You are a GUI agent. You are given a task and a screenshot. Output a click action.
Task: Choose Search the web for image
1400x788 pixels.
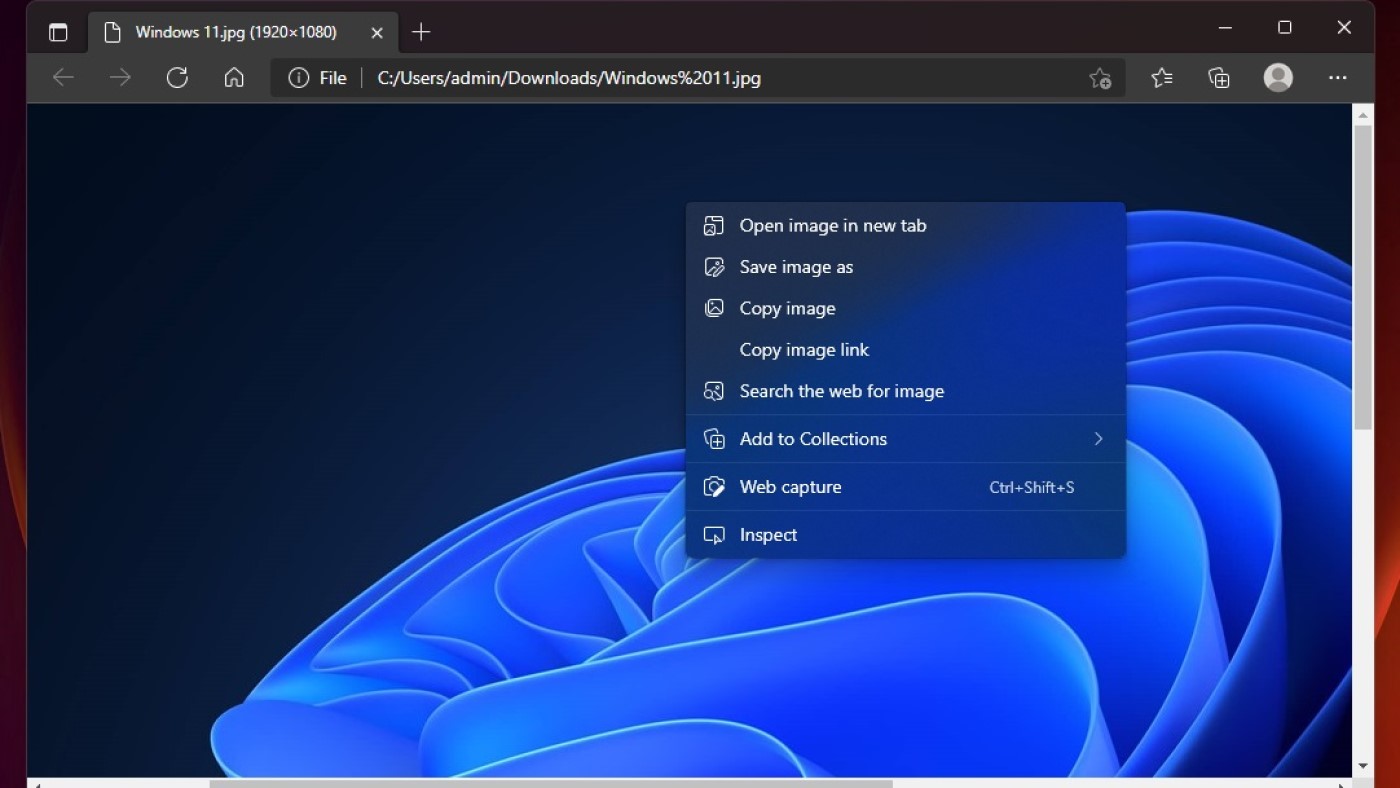point(905,391)
